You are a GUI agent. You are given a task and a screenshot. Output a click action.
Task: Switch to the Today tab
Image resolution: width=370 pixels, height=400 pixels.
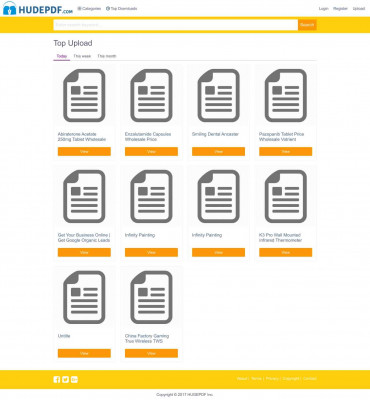point(62,56)
